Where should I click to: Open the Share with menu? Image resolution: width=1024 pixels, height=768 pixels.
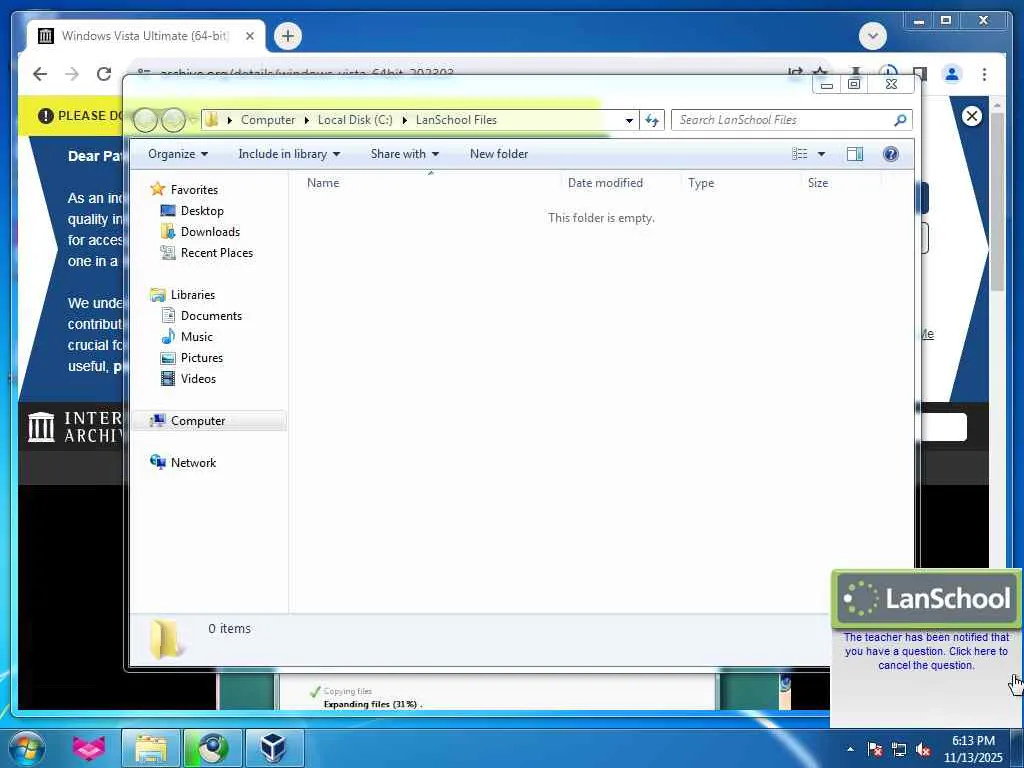tap(404, 154)
